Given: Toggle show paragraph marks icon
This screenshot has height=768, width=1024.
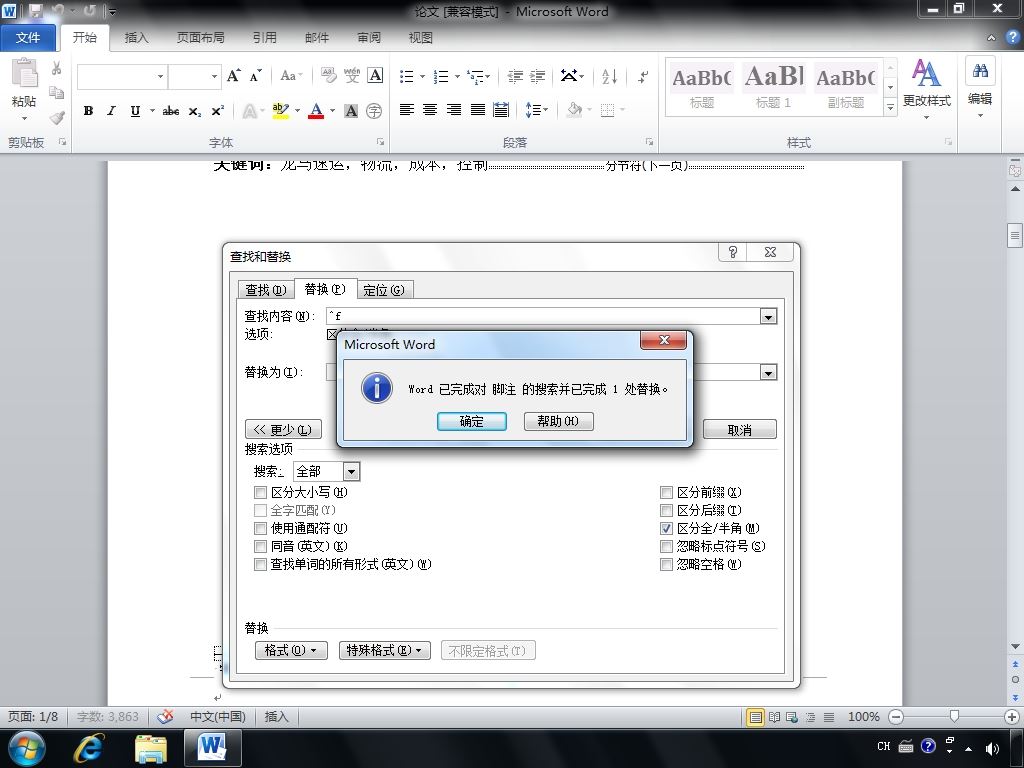Looking at the screenshot, I should [643, 76].
